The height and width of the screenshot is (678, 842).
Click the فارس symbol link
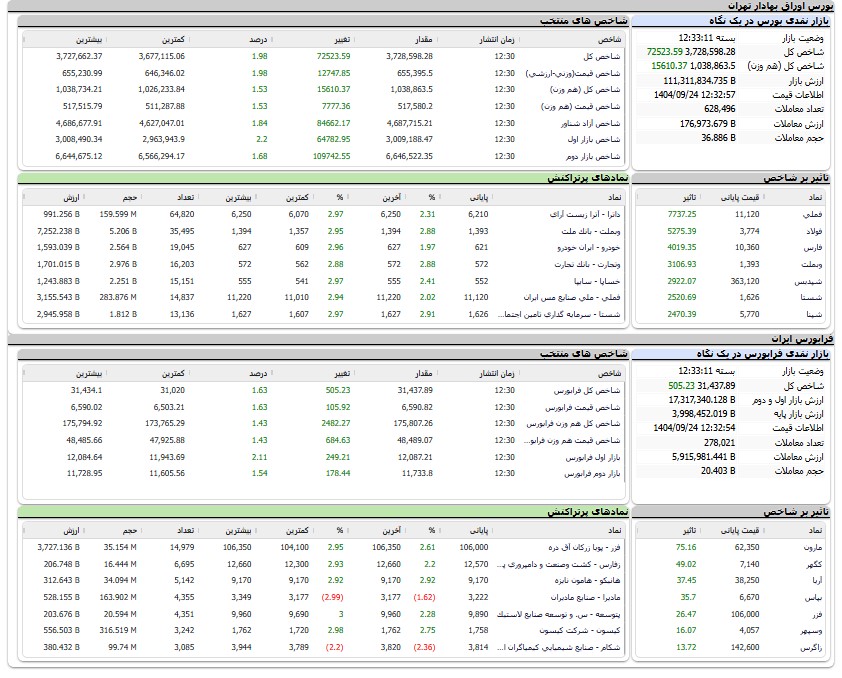(817, 247)
